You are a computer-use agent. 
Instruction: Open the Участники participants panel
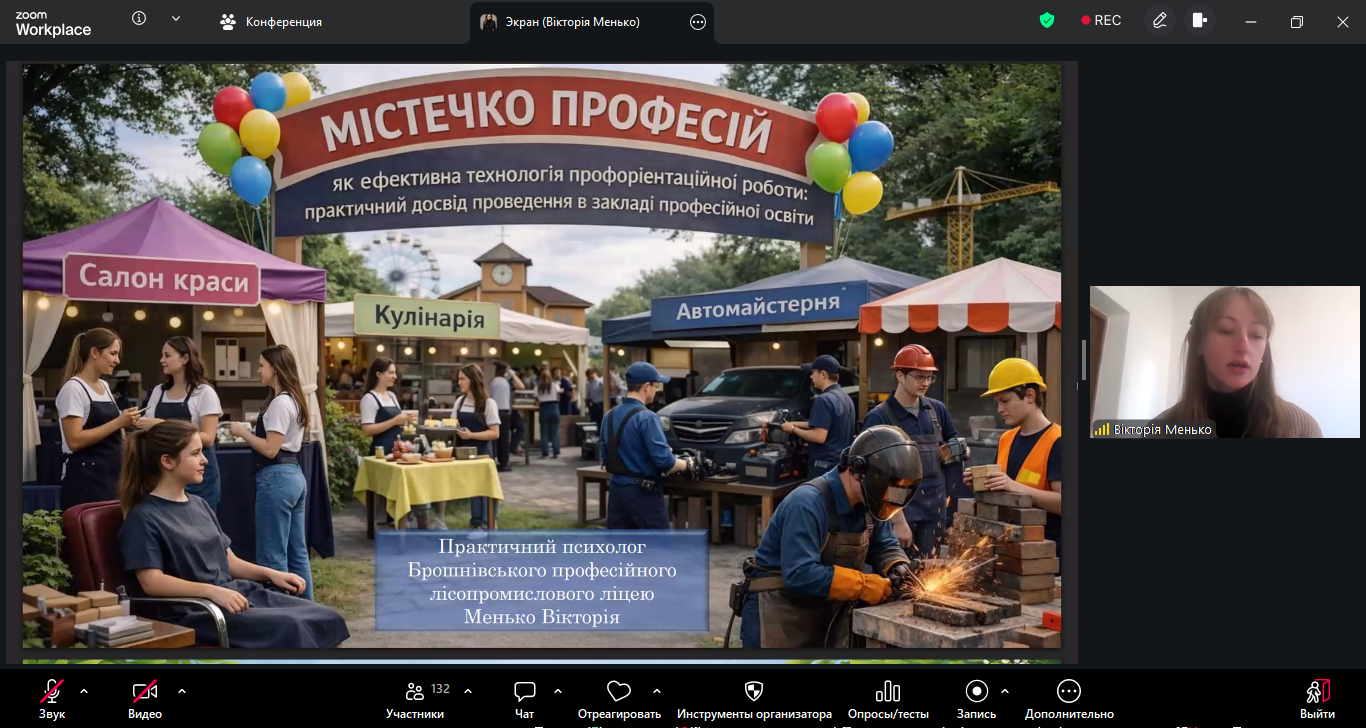(415, 698)
